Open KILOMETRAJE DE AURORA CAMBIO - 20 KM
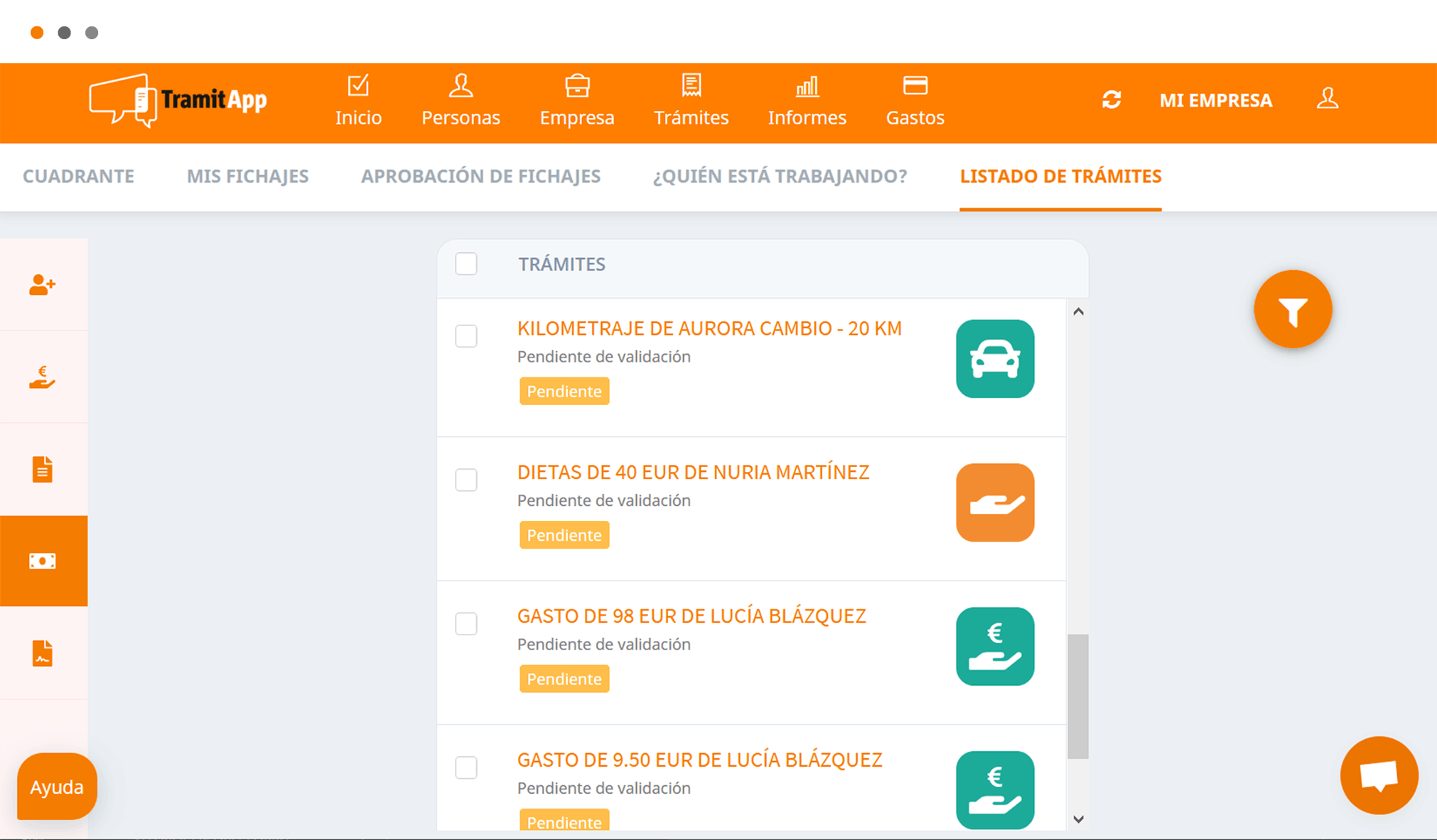 tap(709, 328)
